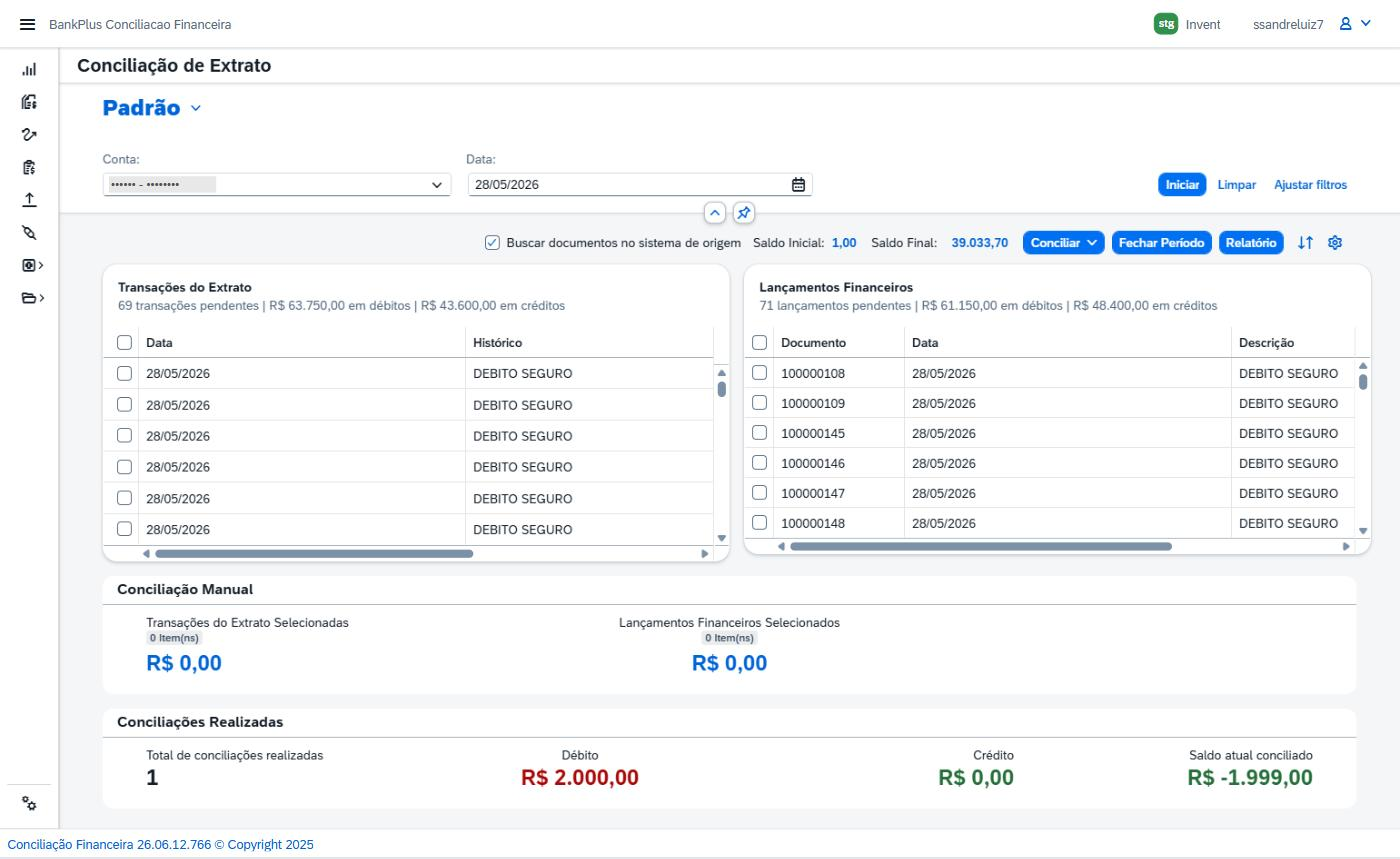Check the row for document 100000108
This screenshot has height=859, width=1400.
(759, 373)
